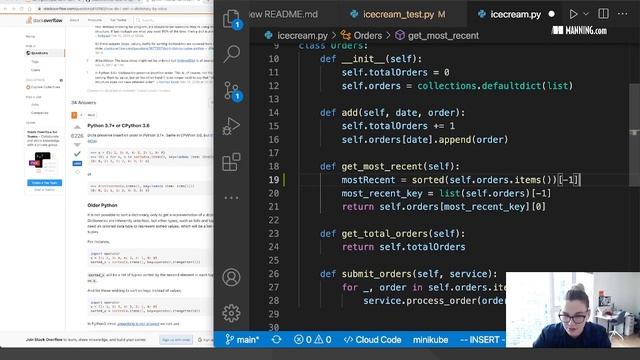Image resolution: width=640 pixels, height=360 pixels.
Task: Open the Search view in activity bar
Action: 231,53
